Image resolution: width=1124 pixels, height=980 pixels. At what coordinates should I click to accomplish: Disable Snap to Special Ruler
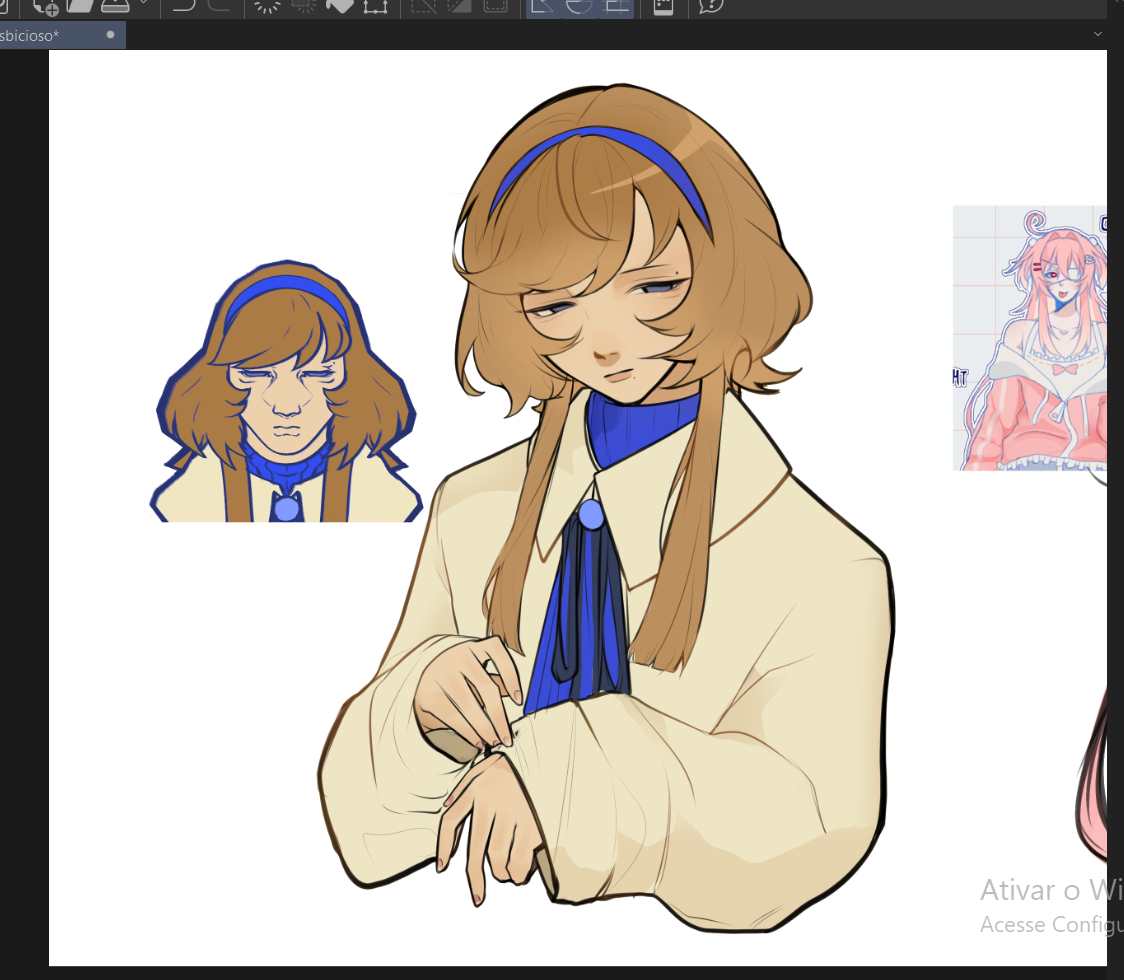pos(579,5)
